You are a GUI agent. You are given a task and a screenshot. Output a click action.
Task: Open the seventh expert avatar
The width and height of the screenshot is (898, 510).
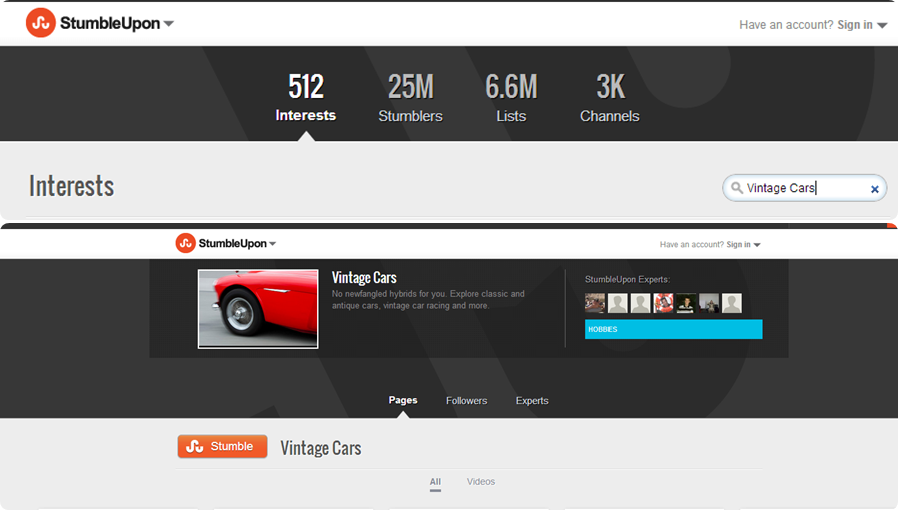tap(732, 303)
